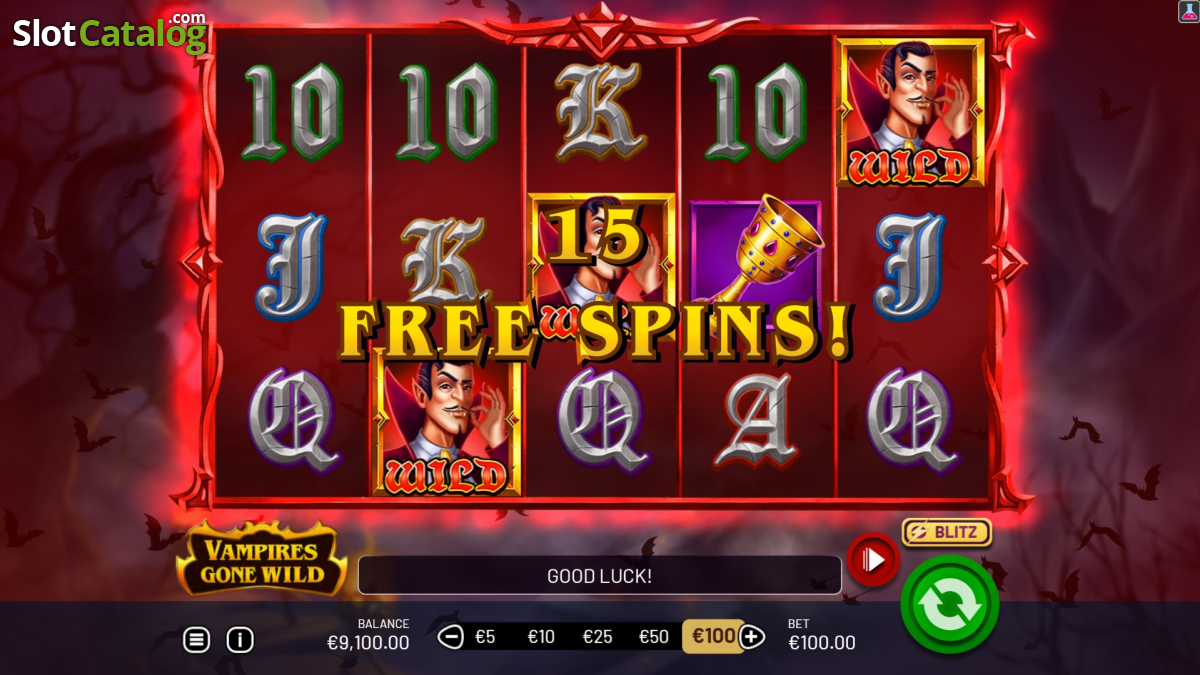
Task: Open the info paytable icon
Action: coord(240,640)
